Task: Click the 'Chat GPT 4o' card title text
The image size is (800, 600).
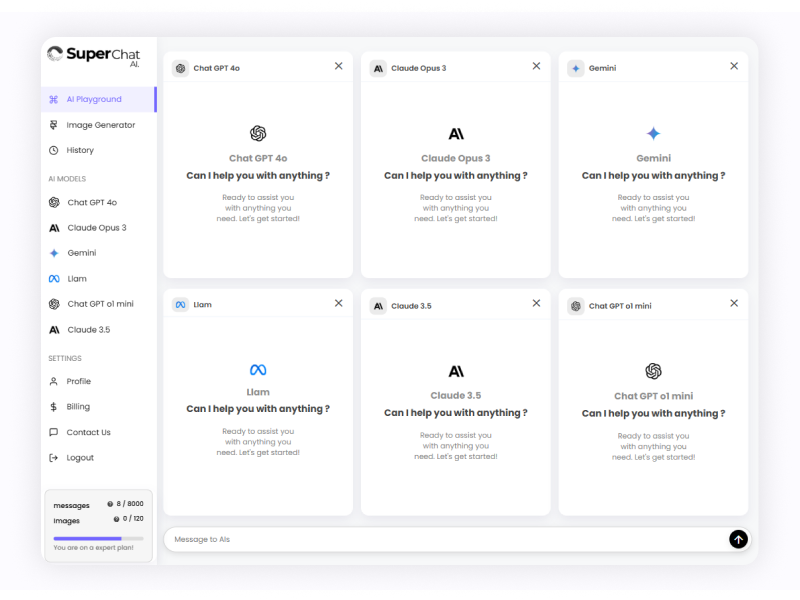Action: (258, 158)
